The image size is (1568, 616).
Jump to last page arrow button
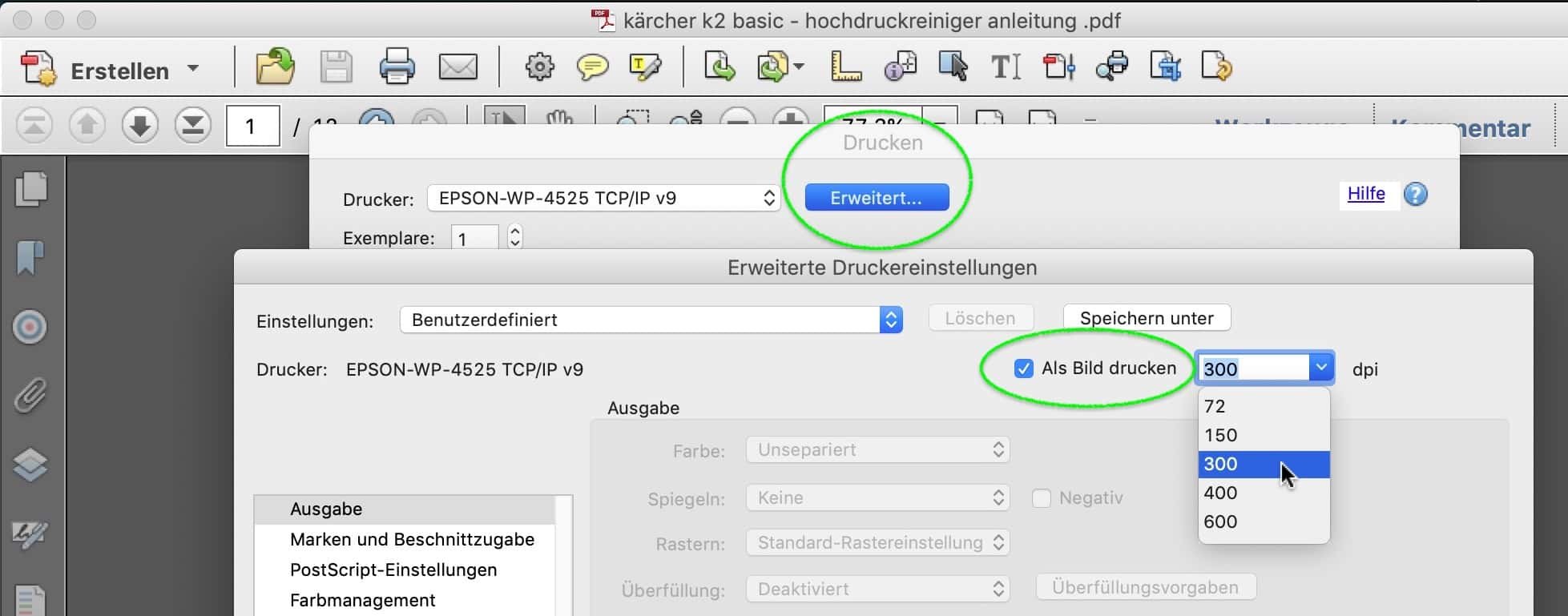tap(192, 126)
